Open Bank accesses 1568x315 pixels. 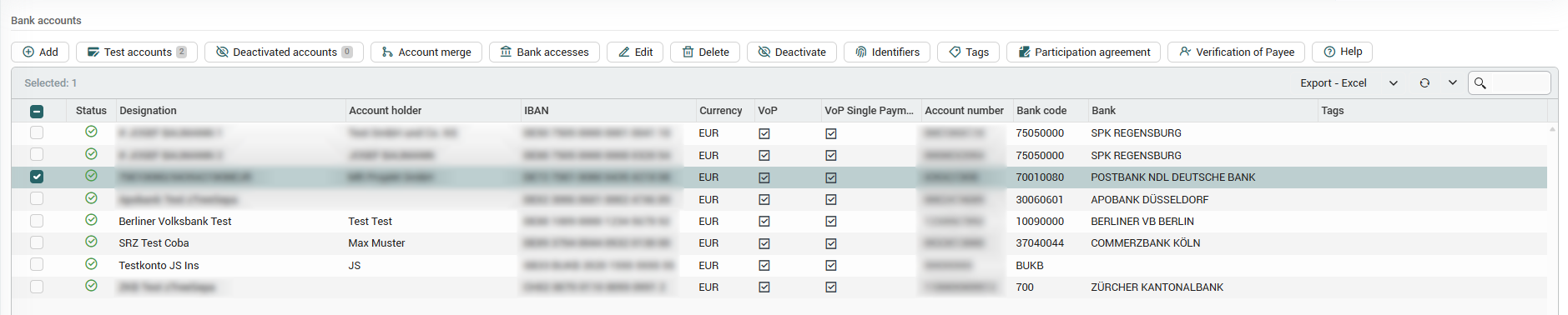544,52
